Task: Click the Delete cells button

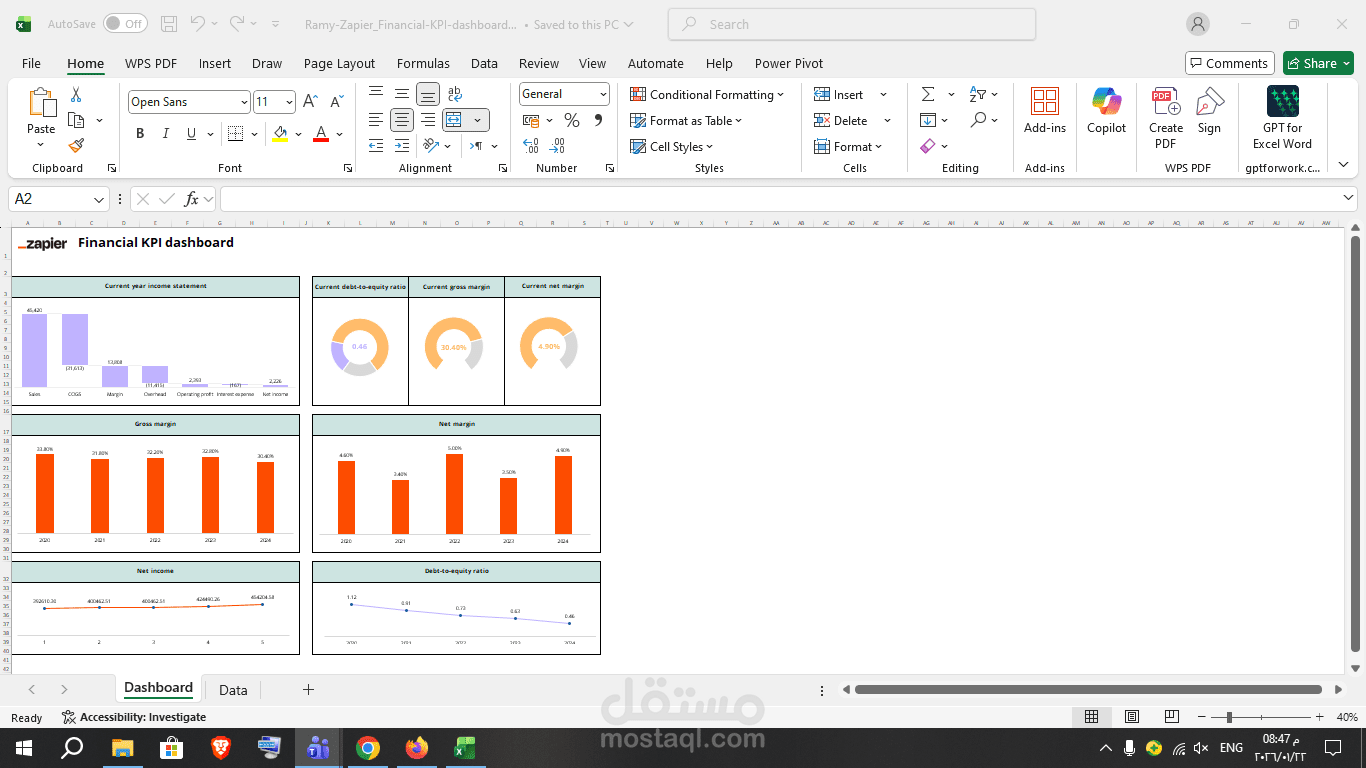Action: tap(840, 120)
